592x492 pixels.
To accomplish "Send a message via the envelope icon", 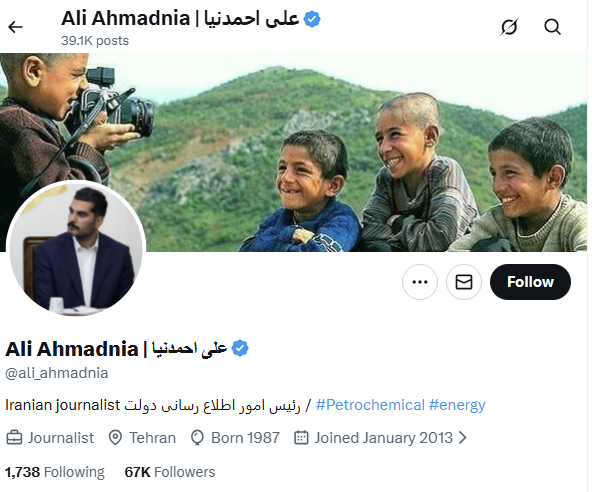I will pos(464,282).
